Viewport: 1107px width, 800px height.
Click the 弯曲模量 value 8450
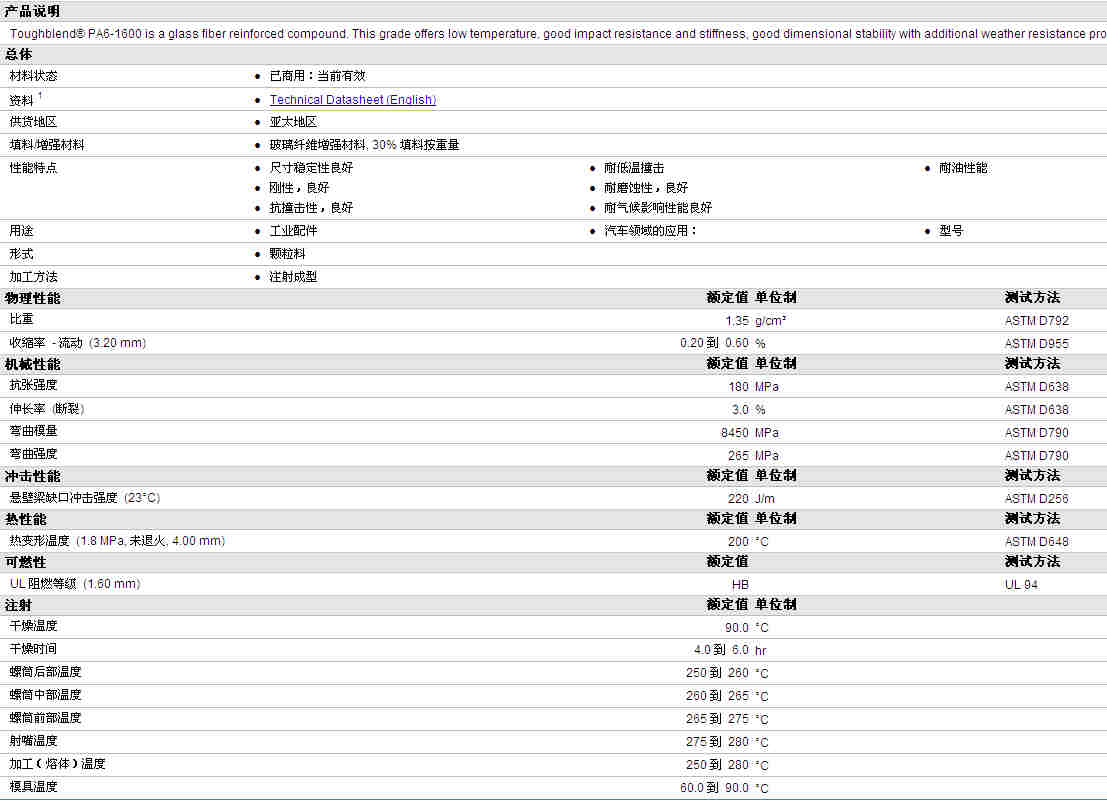tap(734, 433)
